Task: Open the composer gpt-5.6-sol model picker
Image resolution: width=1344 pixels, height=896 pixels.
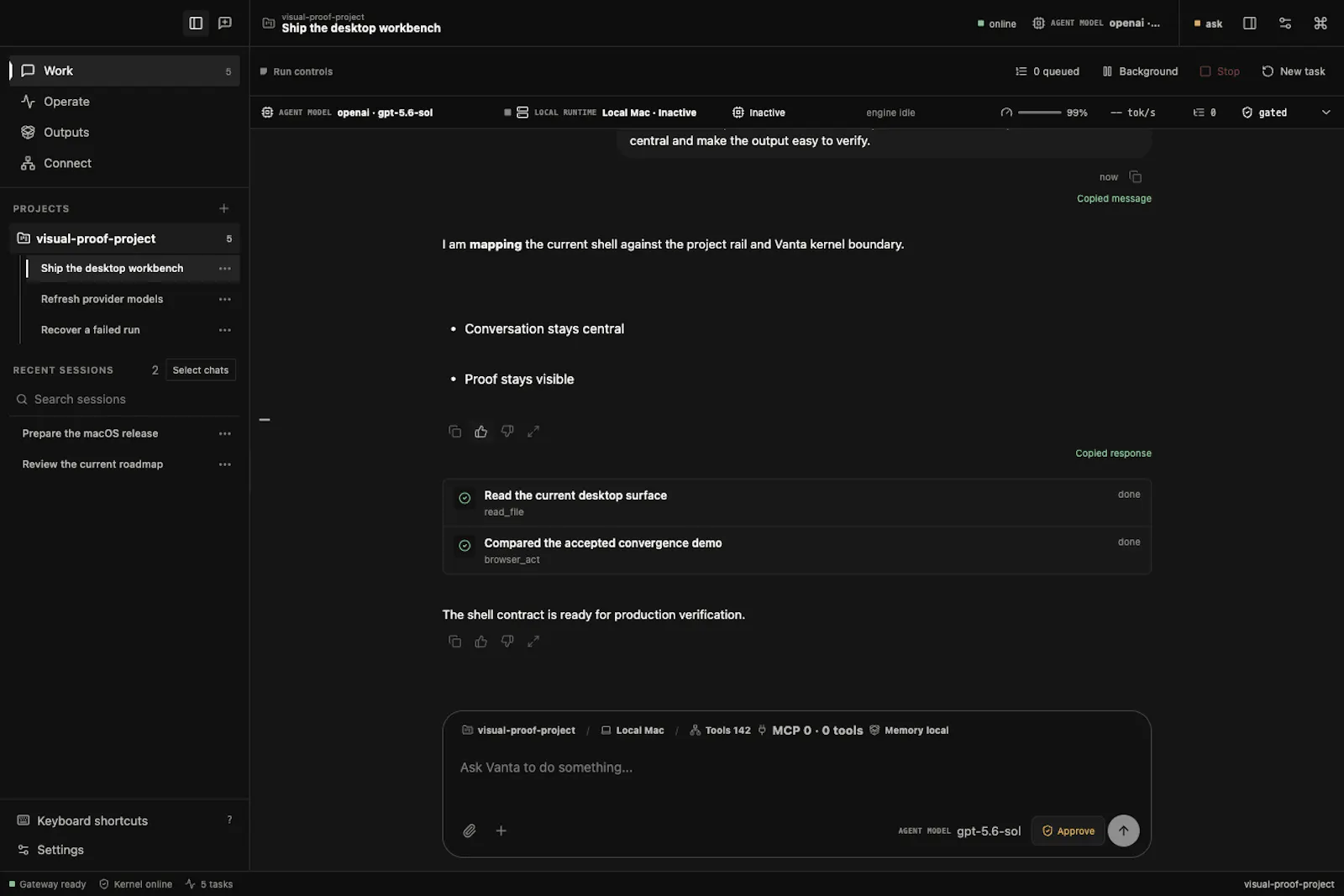Action: tap(959, 831)
